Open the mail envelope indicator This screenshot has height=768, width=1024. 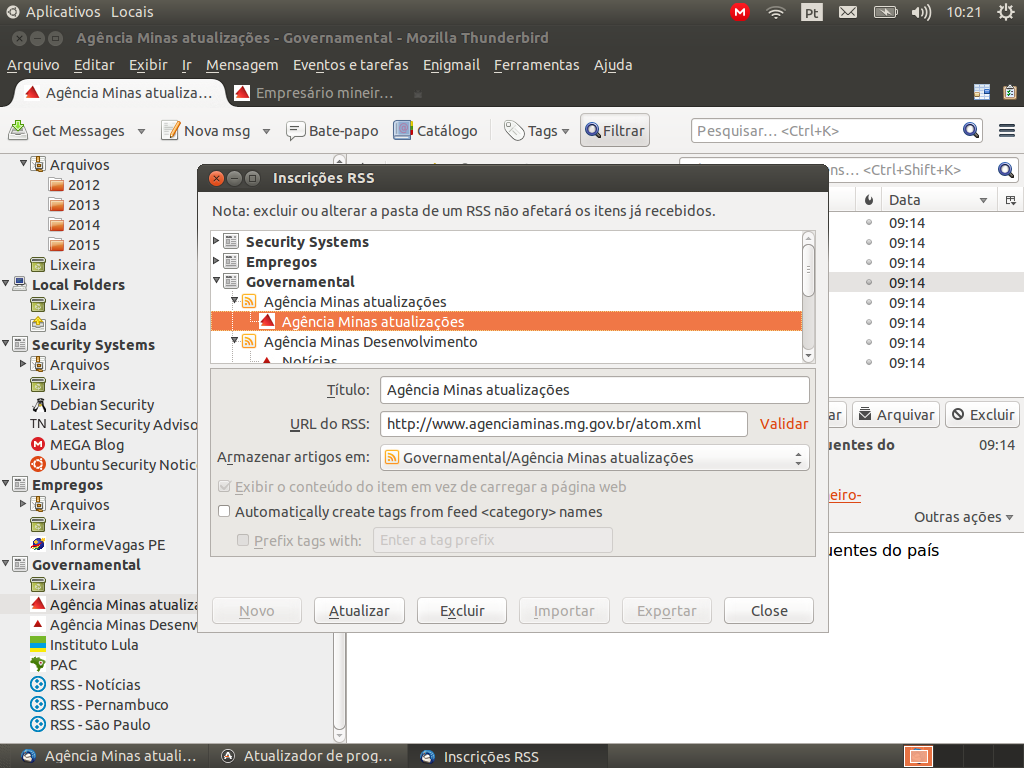coord(848,12)
